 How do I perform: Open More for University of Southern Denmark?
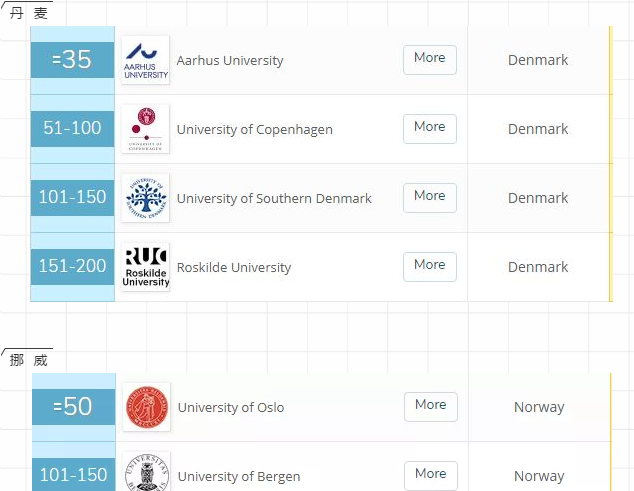(430, 198)
